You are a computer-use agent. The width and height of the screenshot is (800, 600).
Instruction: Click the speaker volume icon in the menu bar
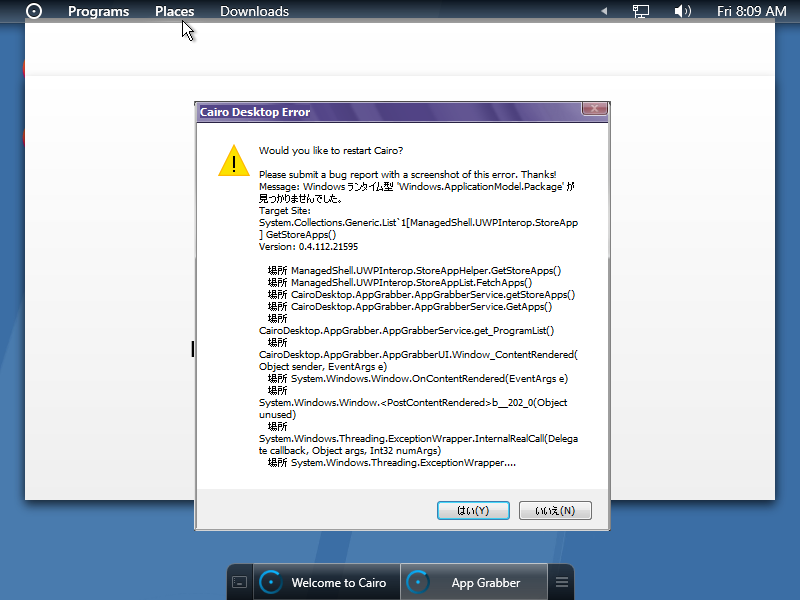point(681,11)
